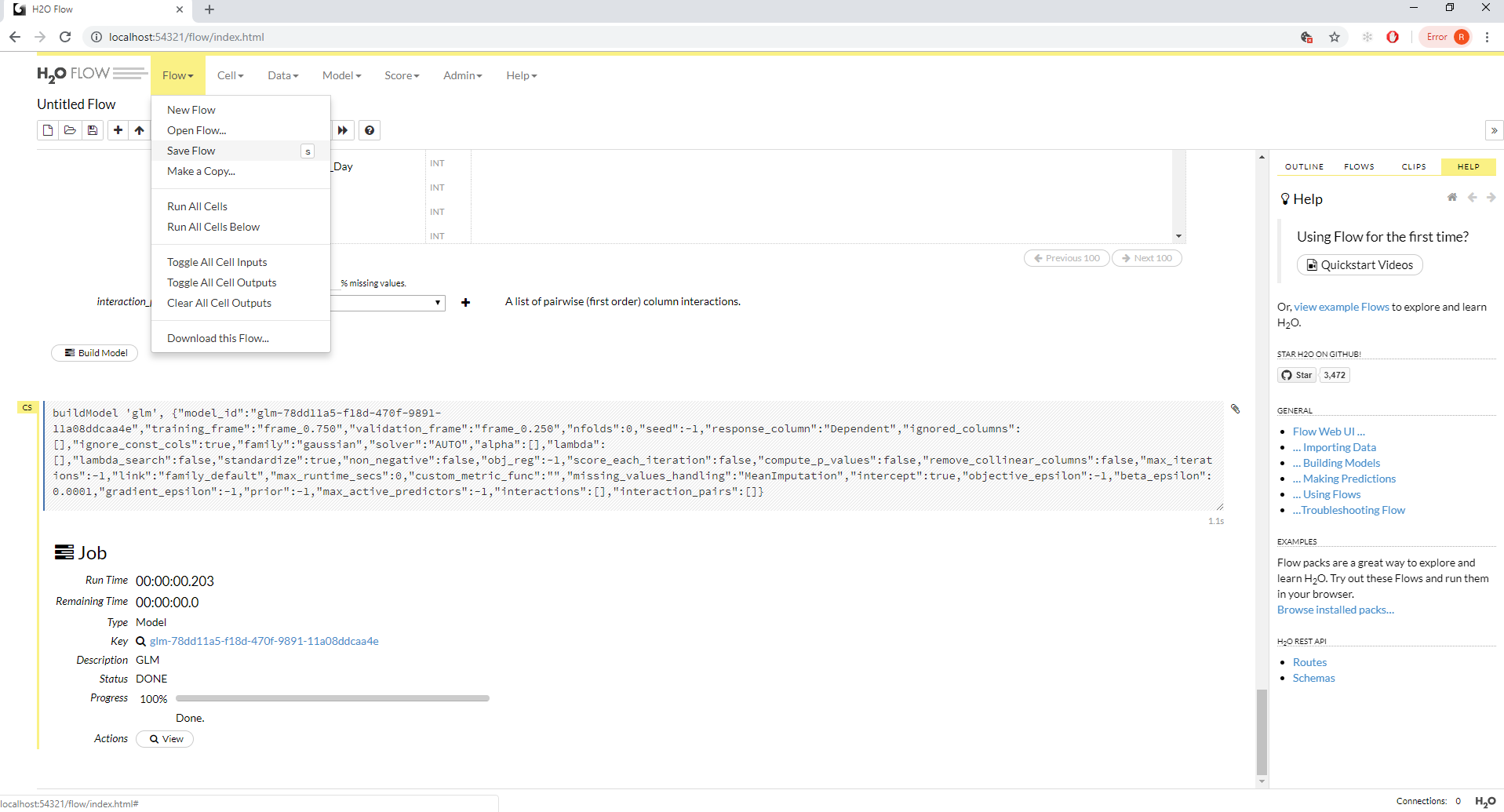The height and width of the screenshot is (812, 1504).
Task: Click the Move Cell Up arrow icon
Action: [x=140, y=130]
